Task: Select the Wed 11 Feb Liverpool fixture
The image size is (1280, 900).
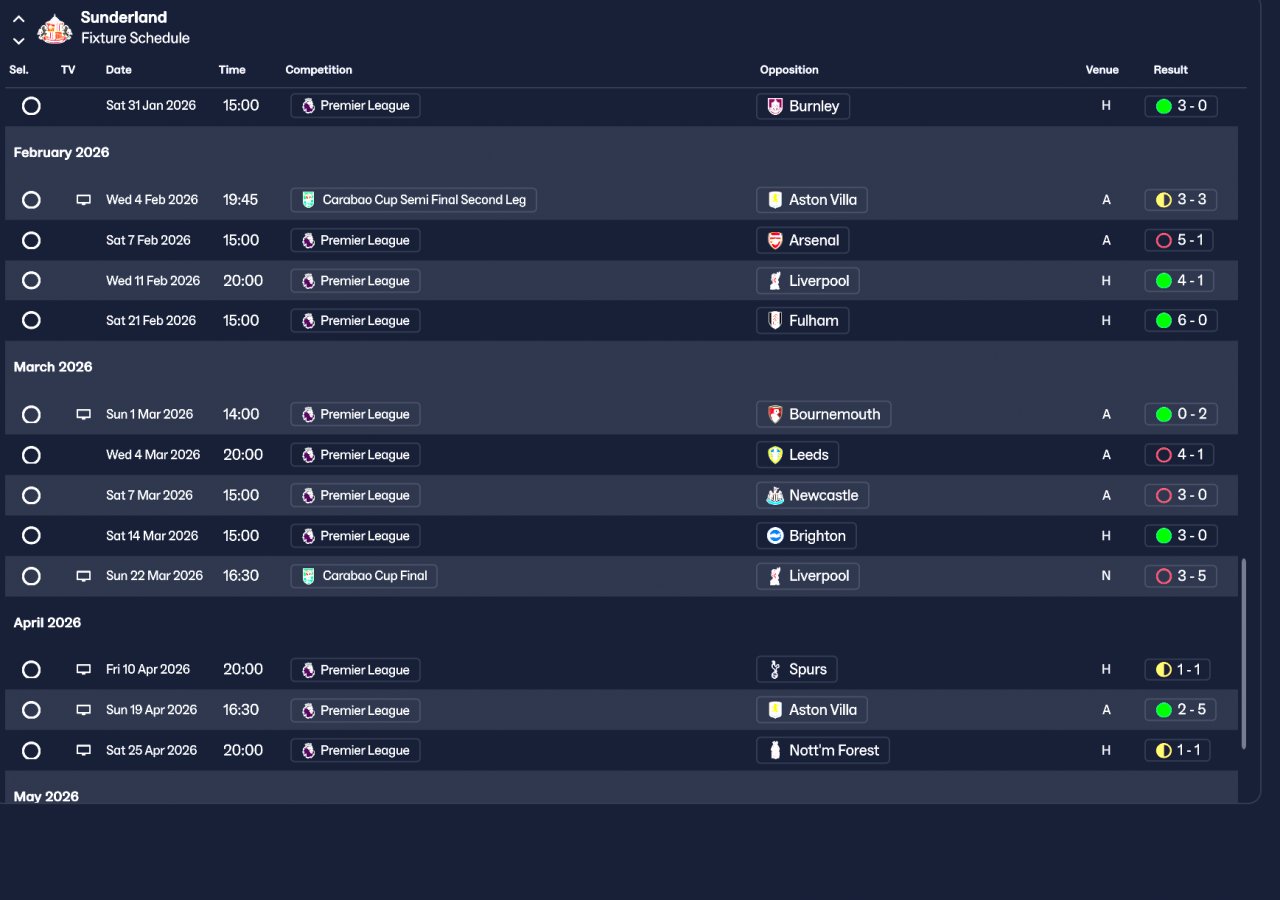Action: [x=31, y=281]
